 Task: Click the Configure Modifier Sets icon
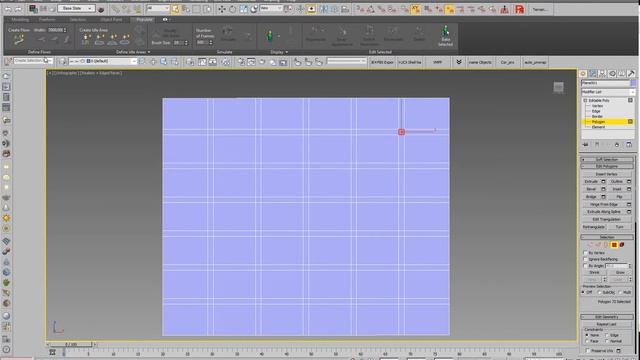point(629,144)
